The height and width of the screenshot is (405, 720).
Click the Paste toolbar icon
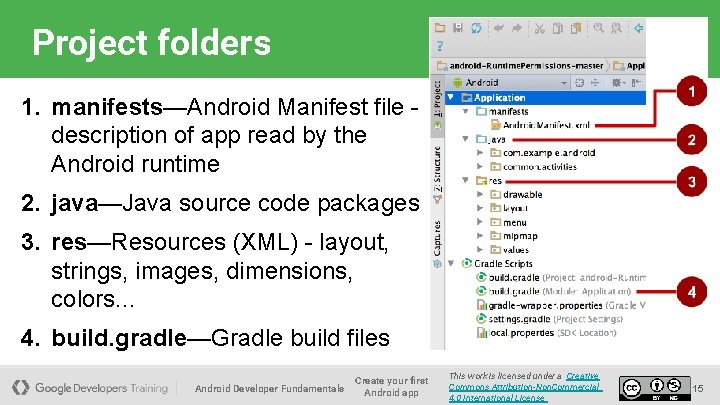[576, 28]
